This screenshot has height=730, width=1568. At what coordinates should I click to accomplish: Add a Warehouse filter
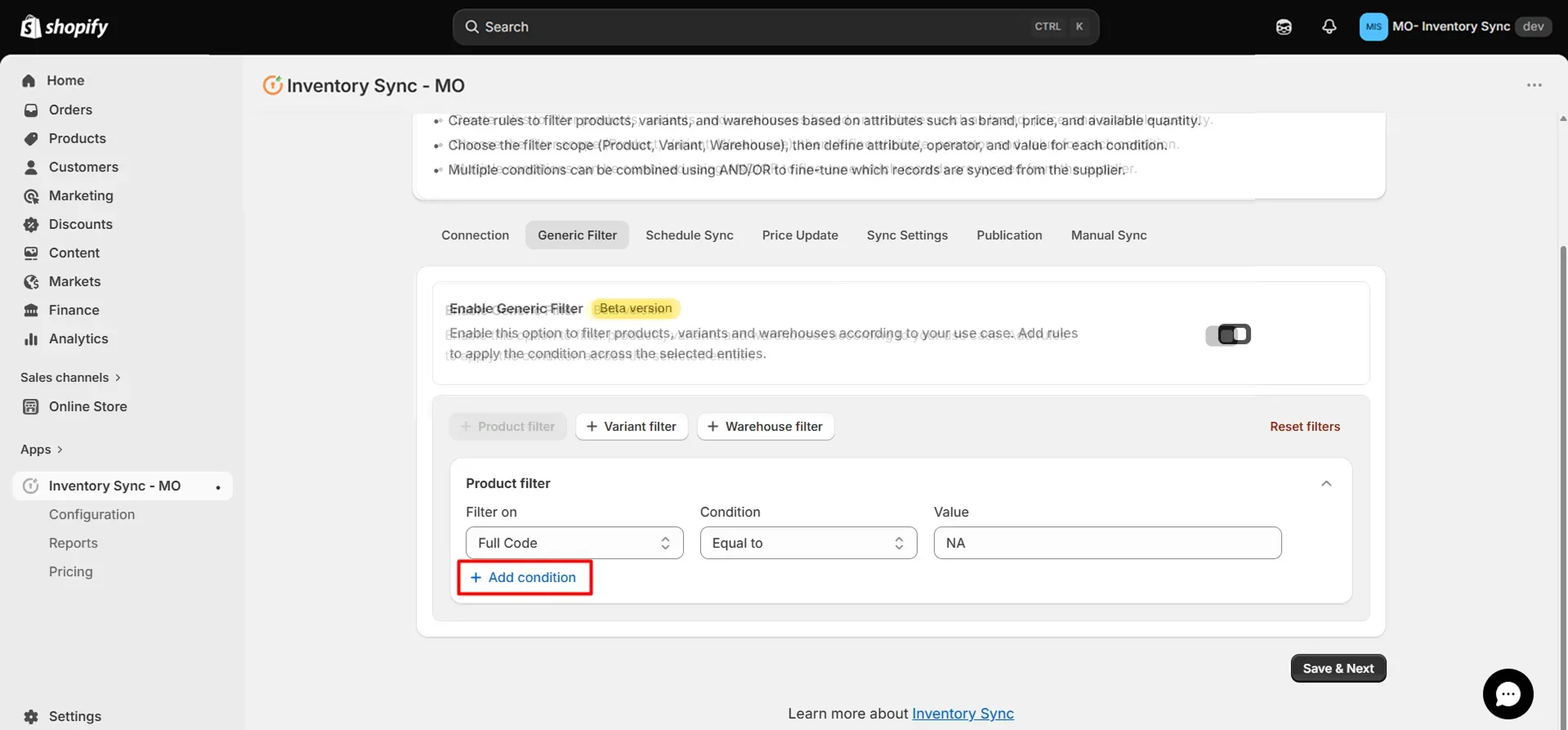[x=766, y=427]
